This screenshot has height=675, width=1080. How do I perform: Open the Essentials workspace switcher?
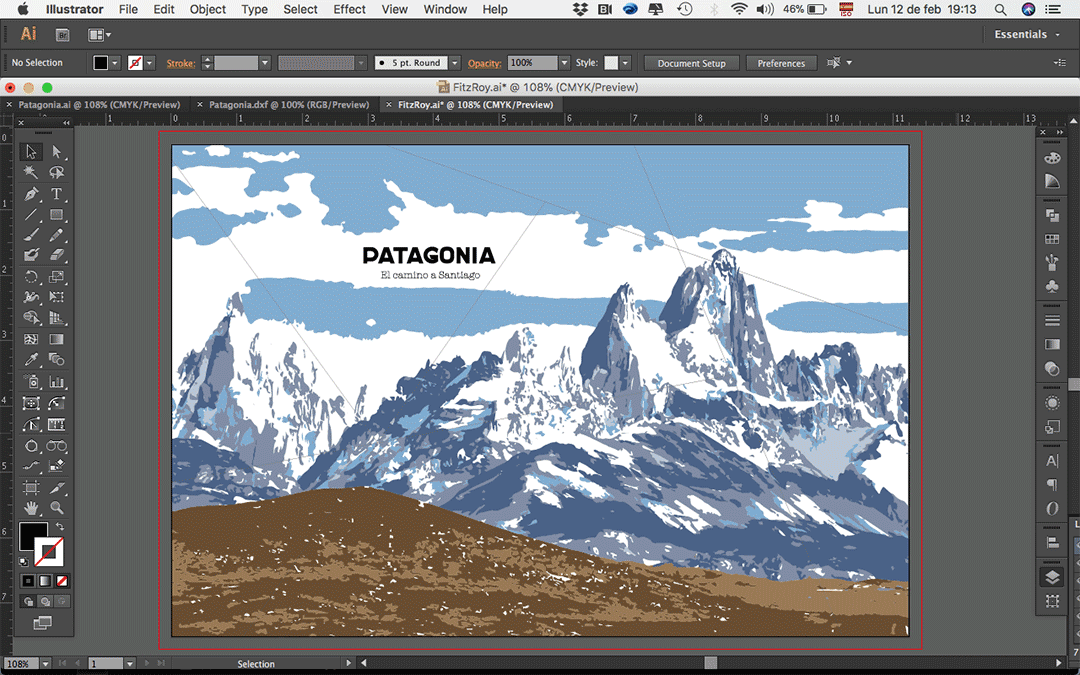point(1026,34)
